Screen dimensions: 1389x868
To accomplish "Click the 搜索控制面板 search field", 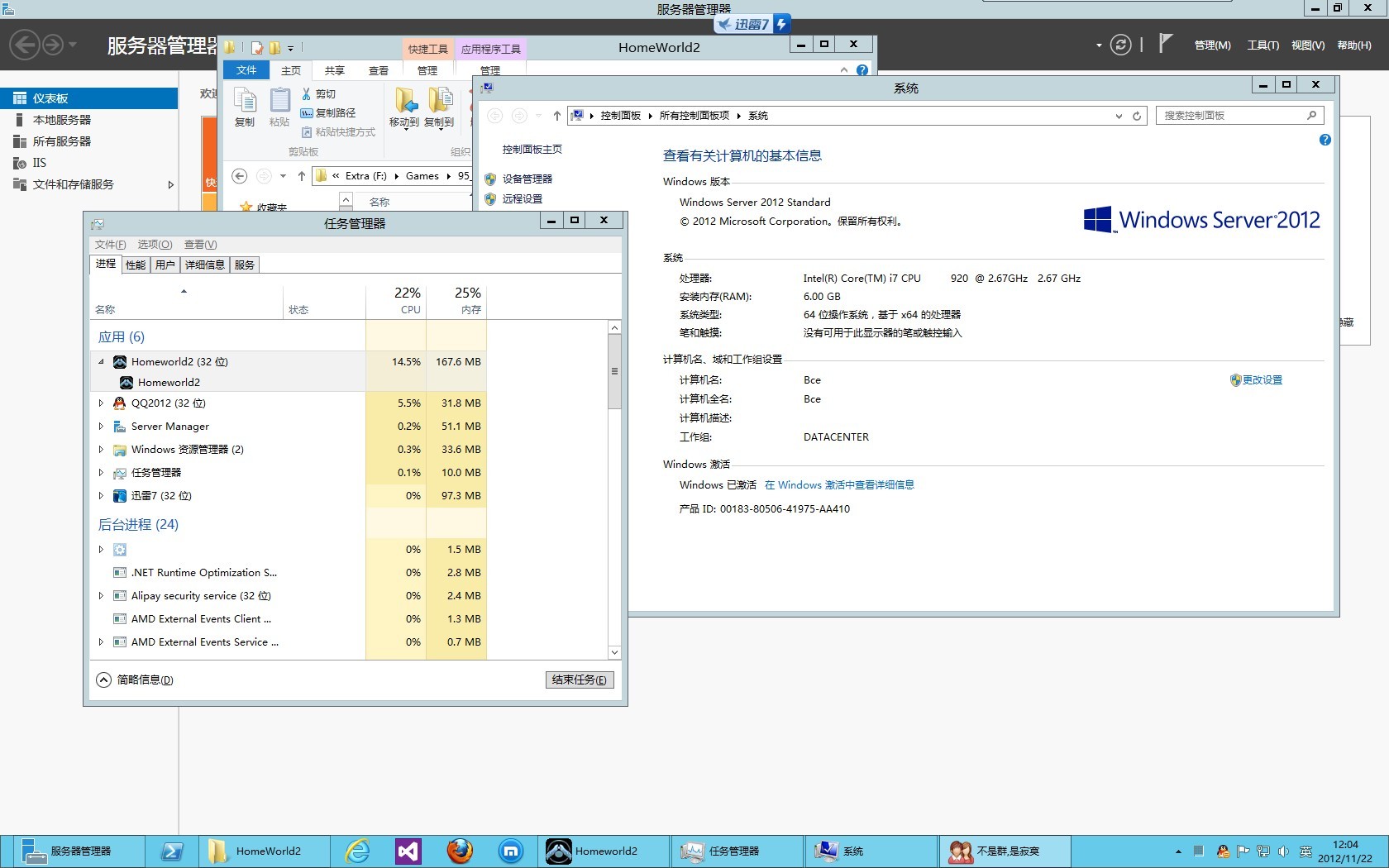I will click(1239, 116).
